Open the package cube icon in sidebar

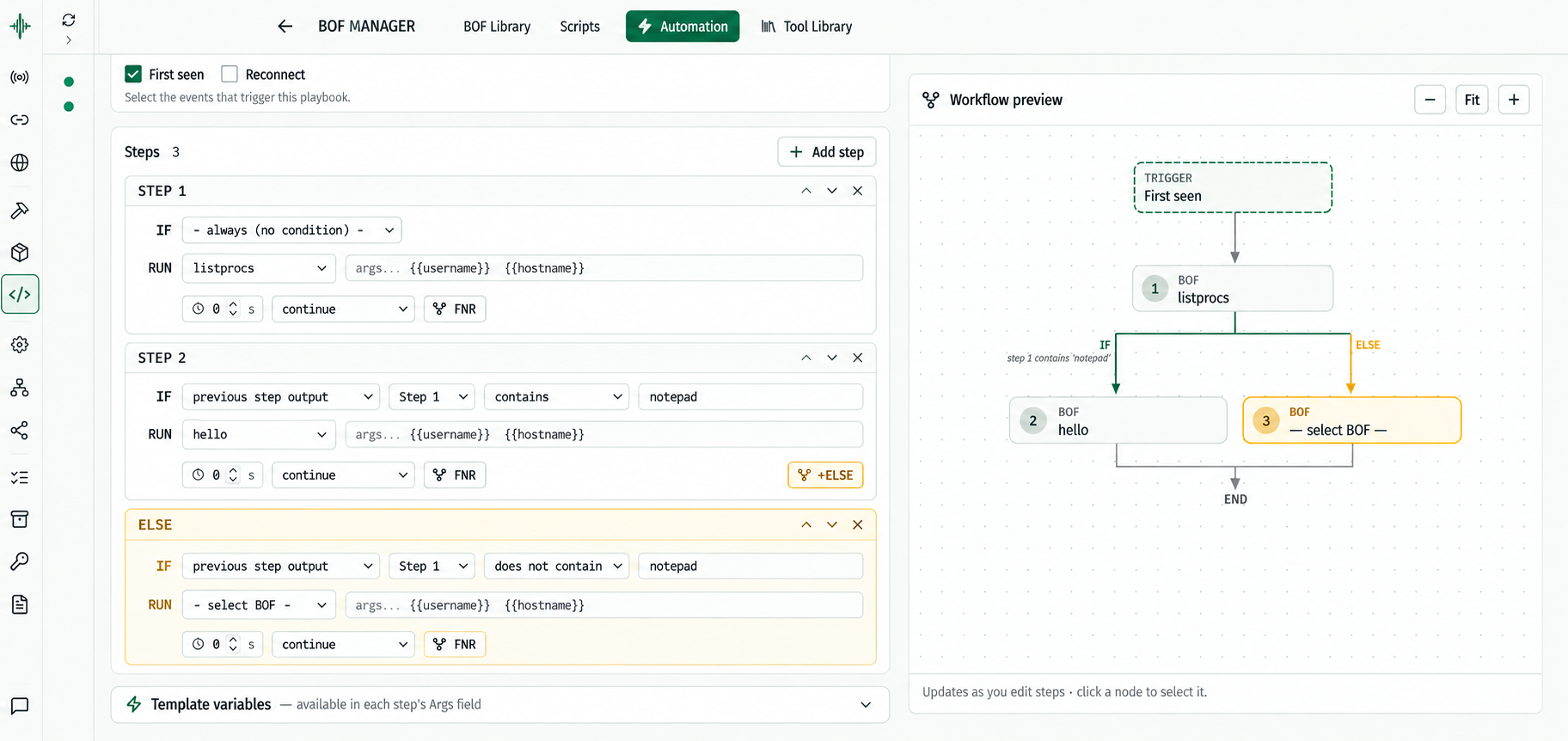tap(20, 253)
